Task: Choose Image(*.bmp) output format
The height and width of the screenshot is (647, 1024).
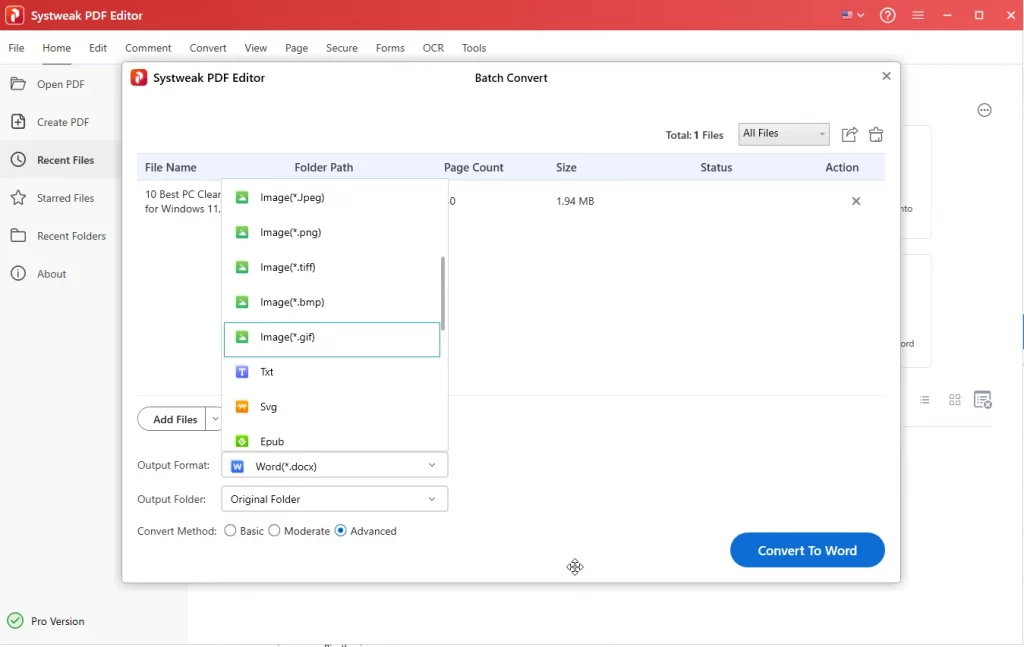Action: 332,302
